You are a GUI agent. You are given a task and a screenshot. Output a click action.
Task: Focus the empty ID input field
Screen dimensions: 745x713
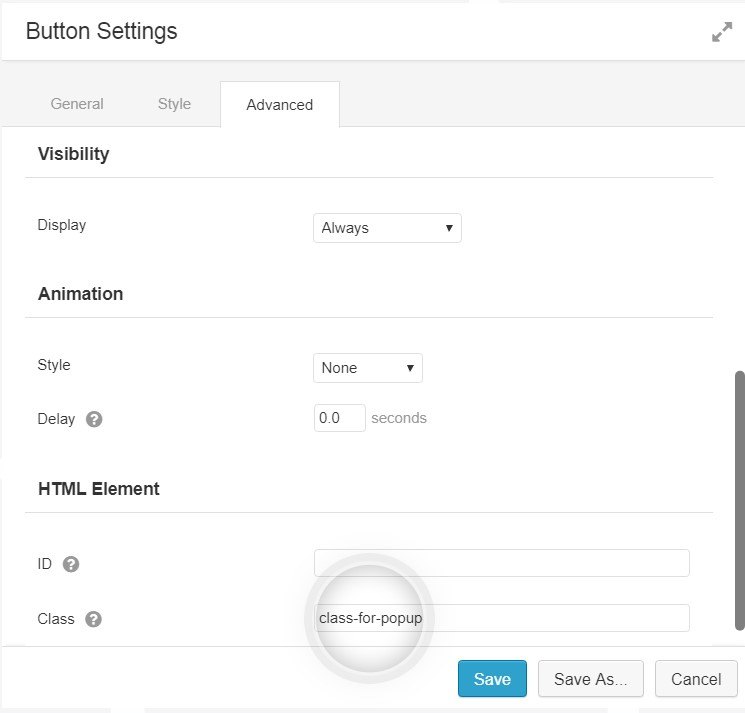pyautogui.click(x=502, y=563)
